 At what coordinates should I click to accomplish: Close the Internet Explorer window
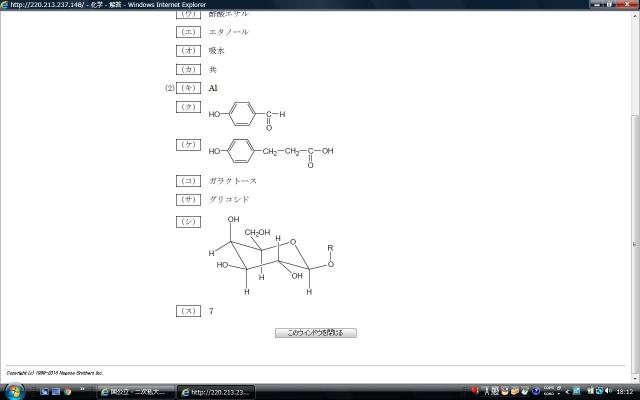[628, 4]
